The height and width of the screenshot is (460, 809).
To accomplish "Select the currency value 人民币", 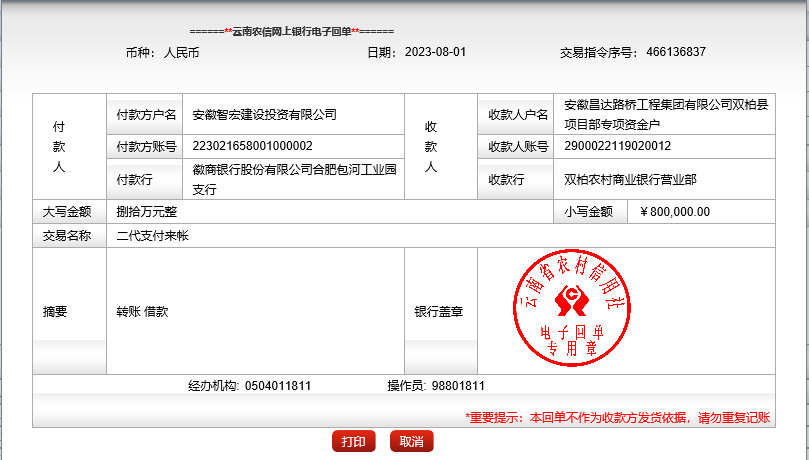I will click(181, 52).
